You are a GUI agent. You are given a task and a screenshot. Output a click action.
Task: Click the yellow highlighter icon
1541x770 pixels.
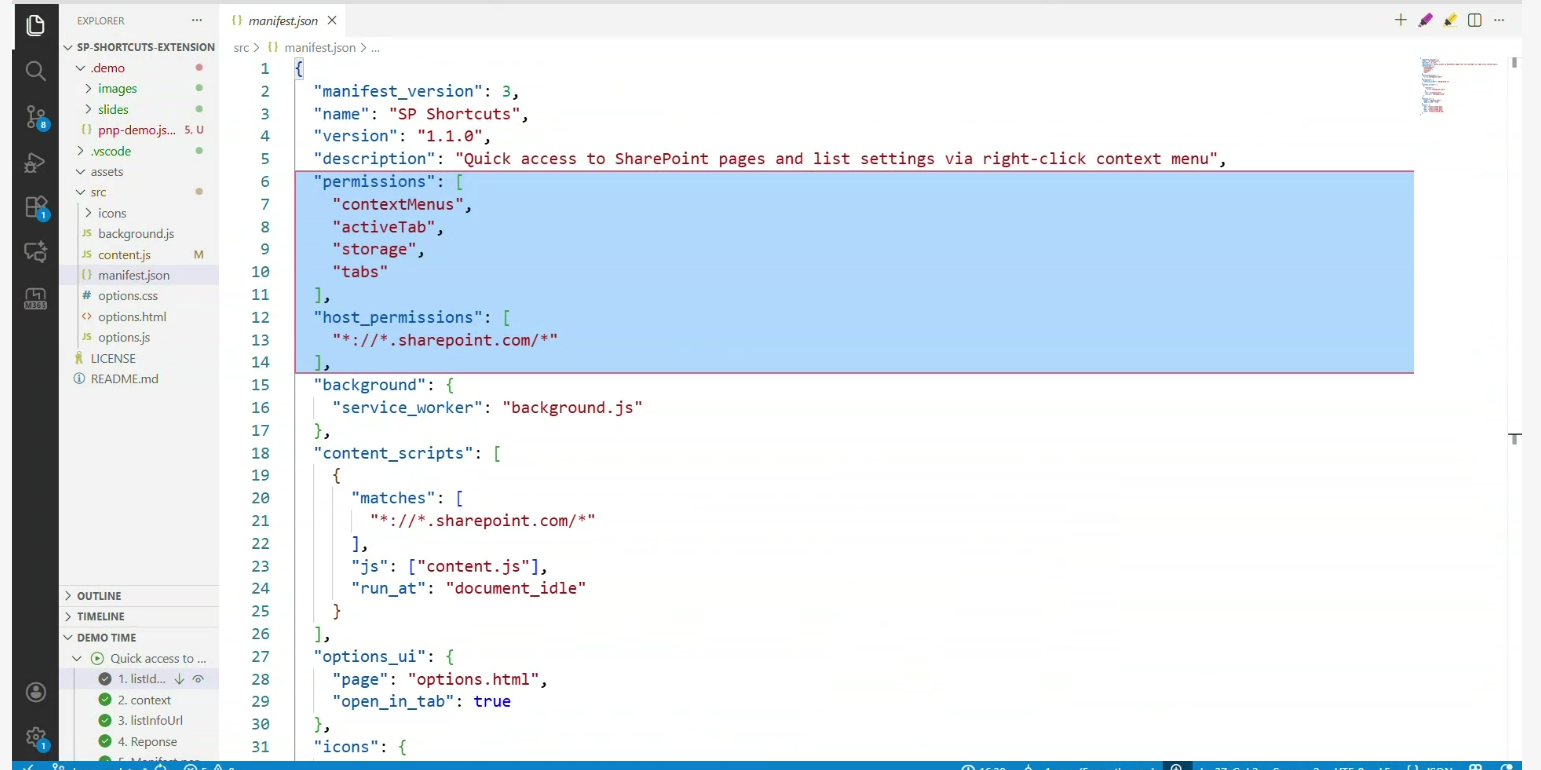click(1449, 20)
